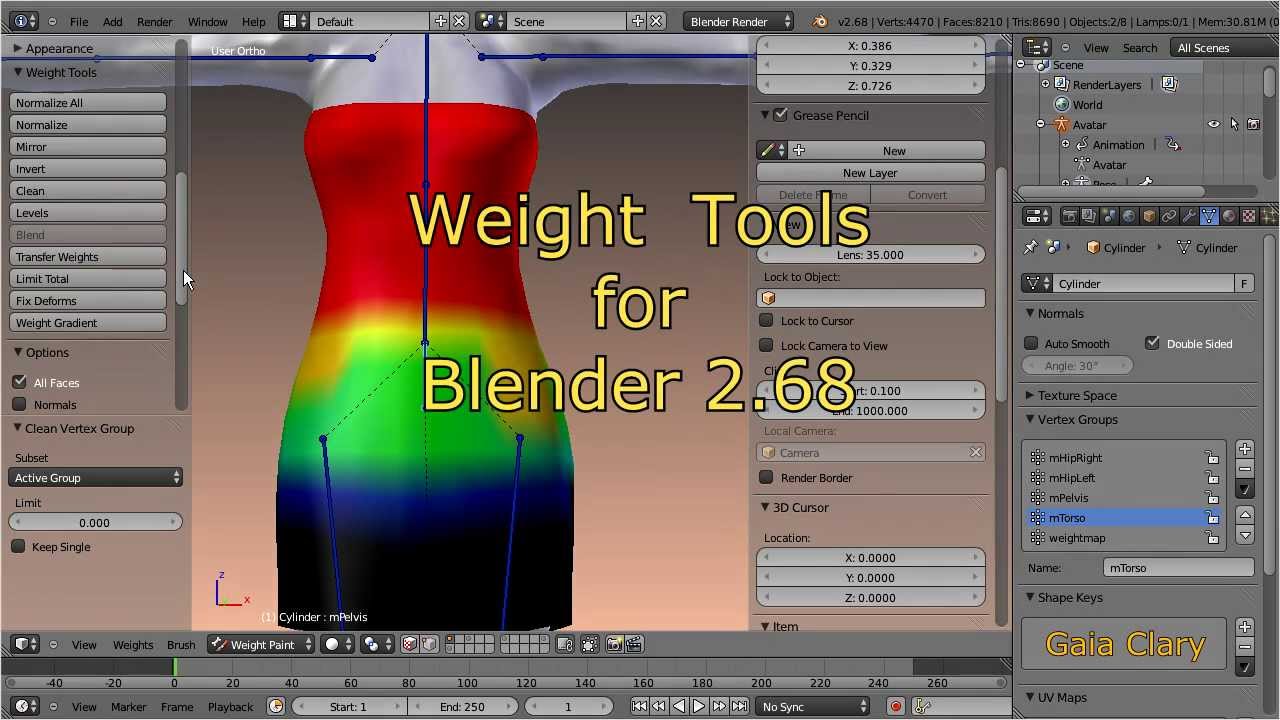Collapse the Vertex Groups panel

click(1030, 419)
